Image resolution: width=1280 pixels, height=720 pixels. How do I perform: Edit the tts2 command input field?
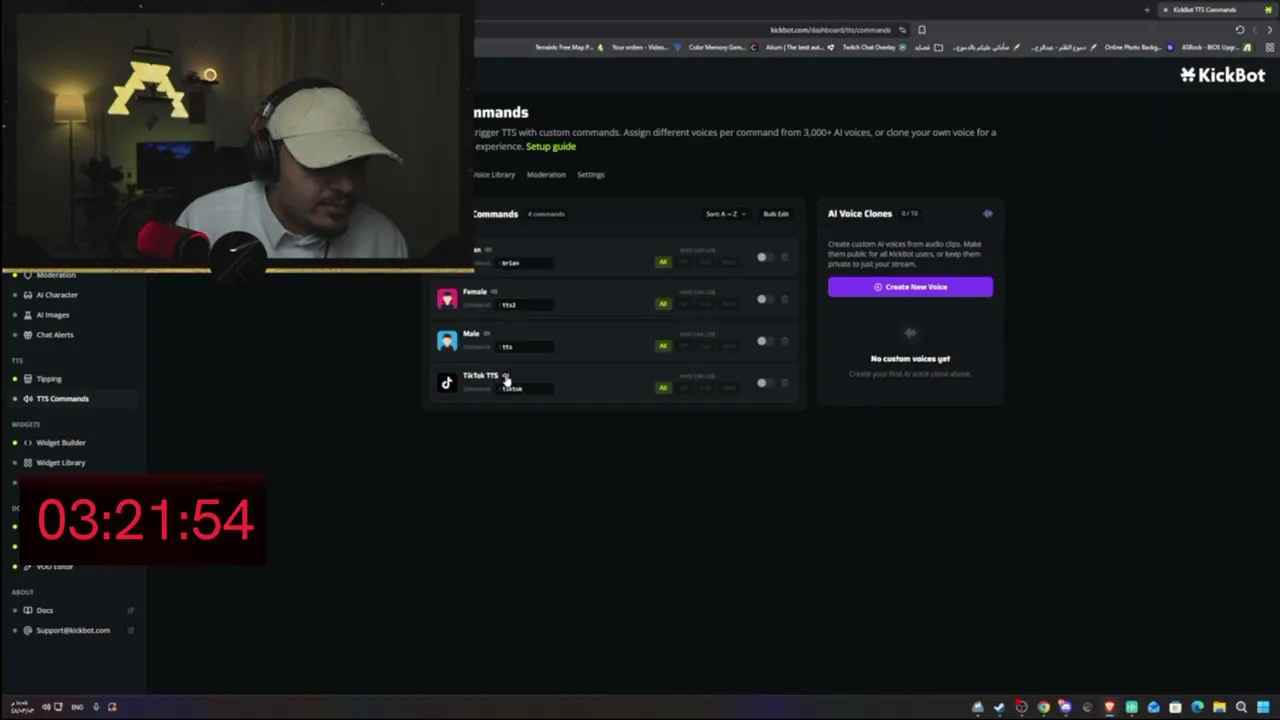pyautogui.click(x=524, y=305)
